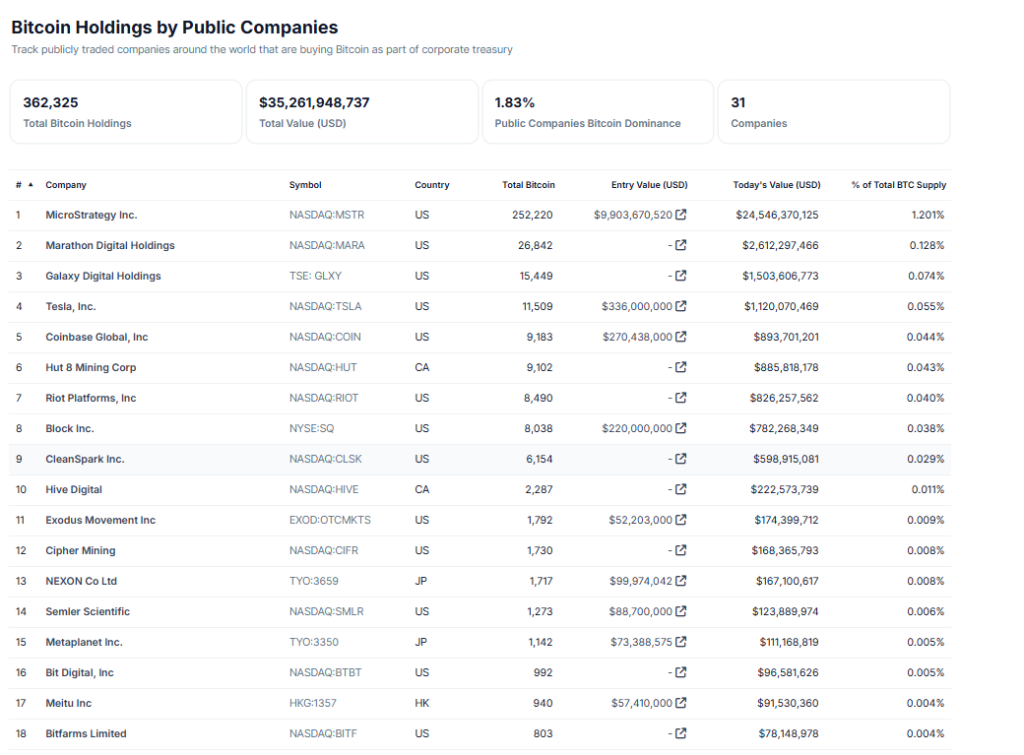The width and height of the screenshot is (1024, 755).
Task: Click NEXON Co Ltd external link icon
Action: point(681,581)
